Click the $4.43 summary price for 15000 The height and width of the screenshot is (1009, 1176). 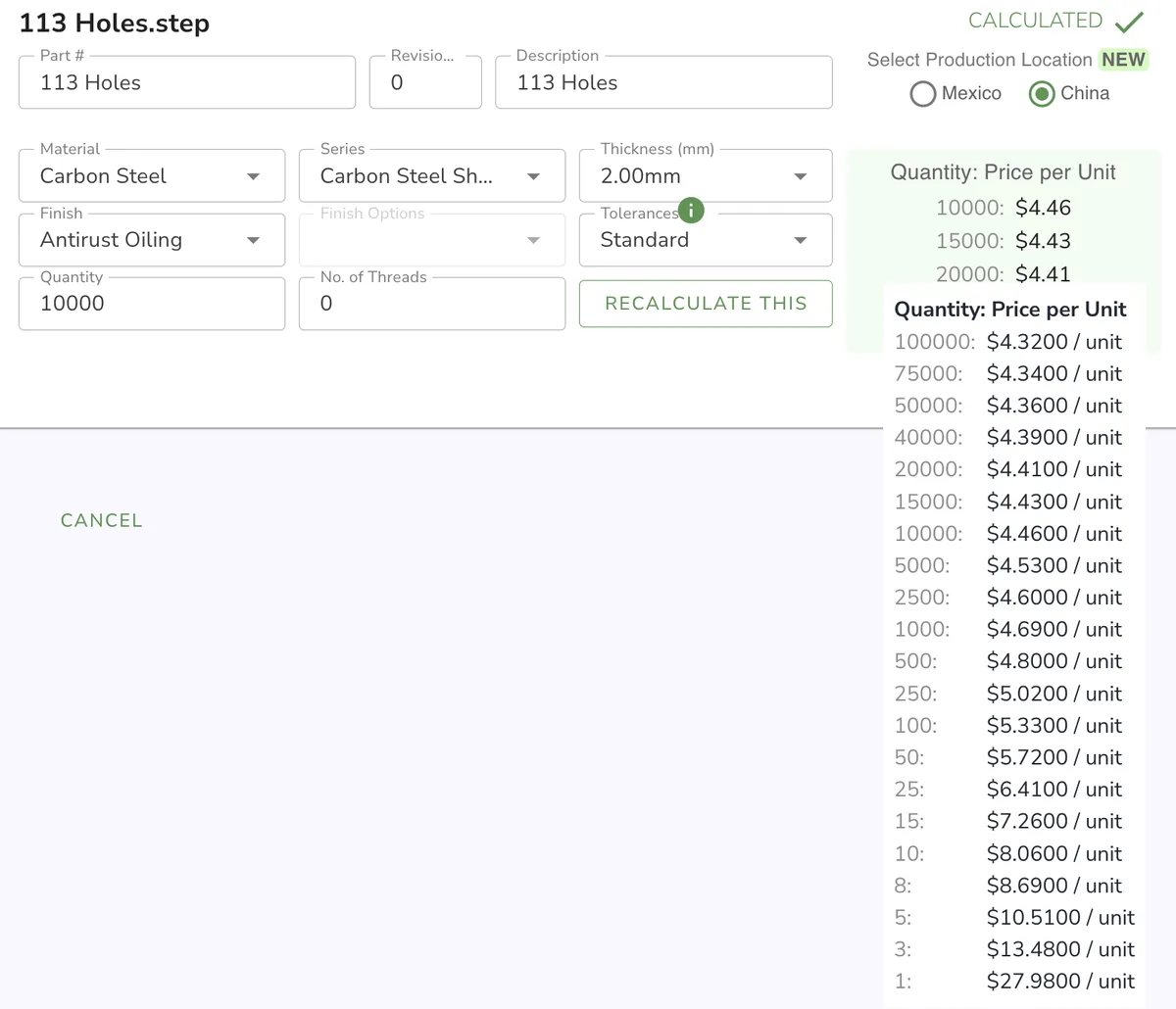coord(1044,241)
